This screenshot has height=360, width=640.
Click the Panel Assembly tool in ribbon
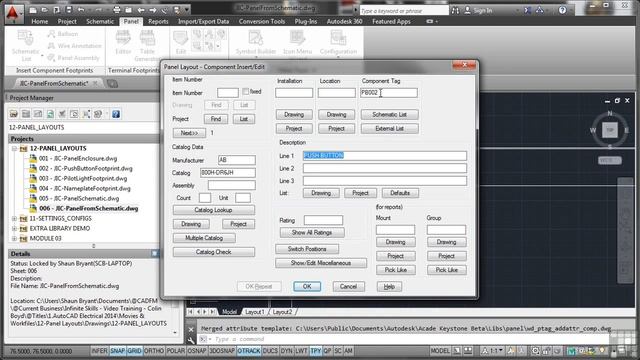pos(73,58)
